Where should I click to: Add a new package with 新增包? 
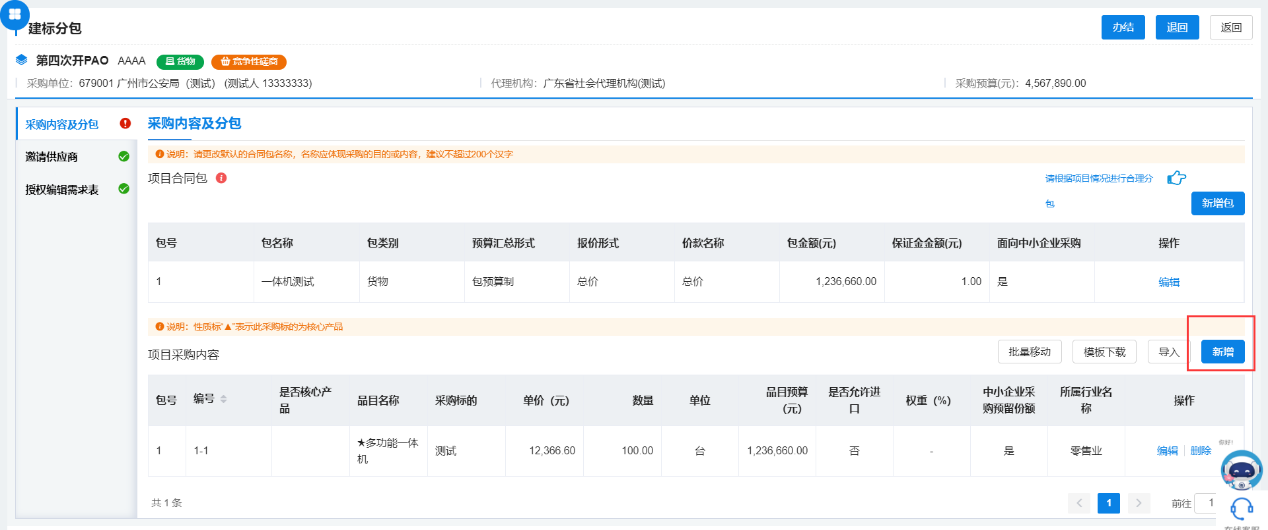coord(1217,203)
